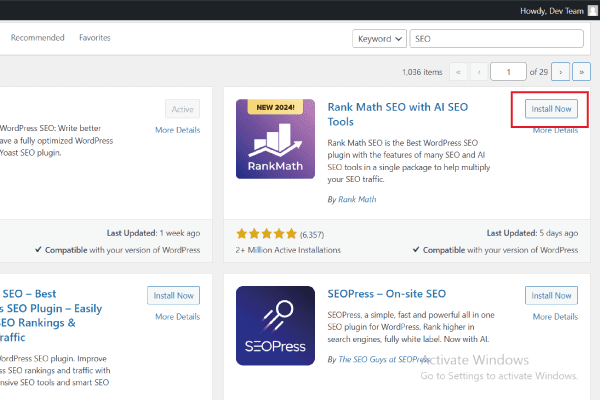This screenshot has width=600, height=400.
Task: Open the SEOPress – On-site SEO title
Action: pos(386,294)
